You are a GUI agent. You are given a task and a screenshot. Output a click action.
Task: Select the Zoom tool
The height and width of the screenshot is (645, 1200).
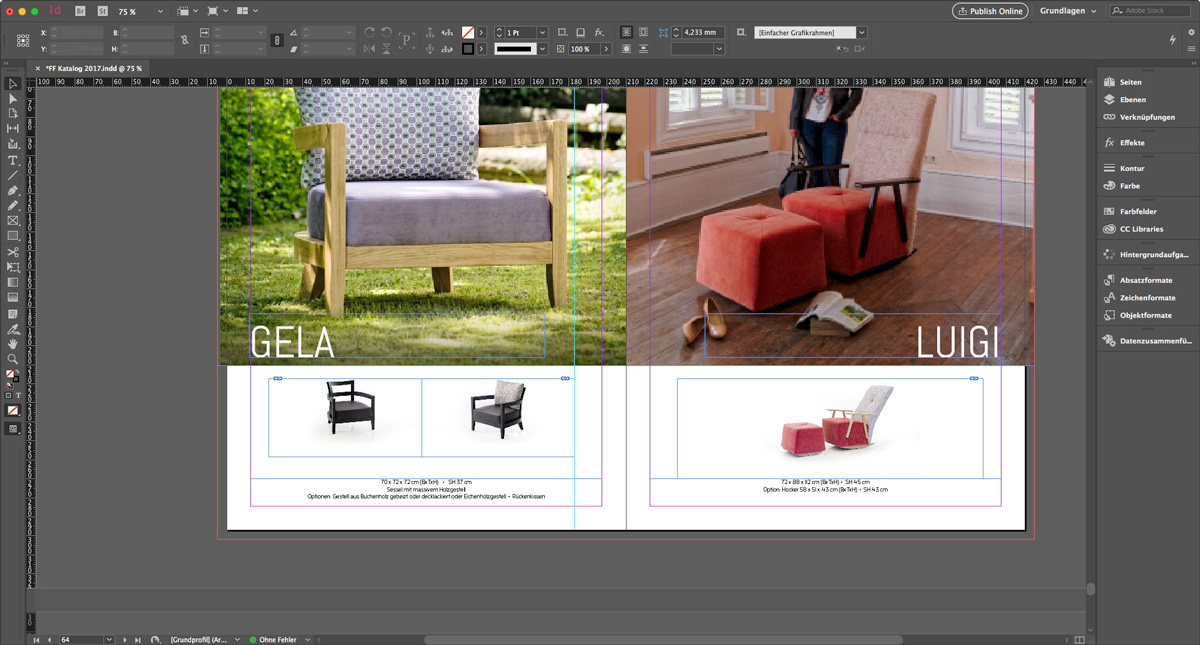[13, 359]
